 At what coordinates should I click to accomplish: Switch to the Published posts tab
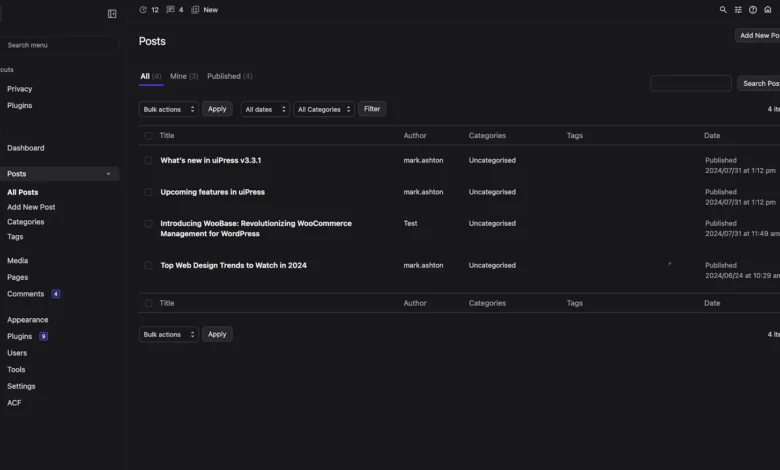point(230,76)
